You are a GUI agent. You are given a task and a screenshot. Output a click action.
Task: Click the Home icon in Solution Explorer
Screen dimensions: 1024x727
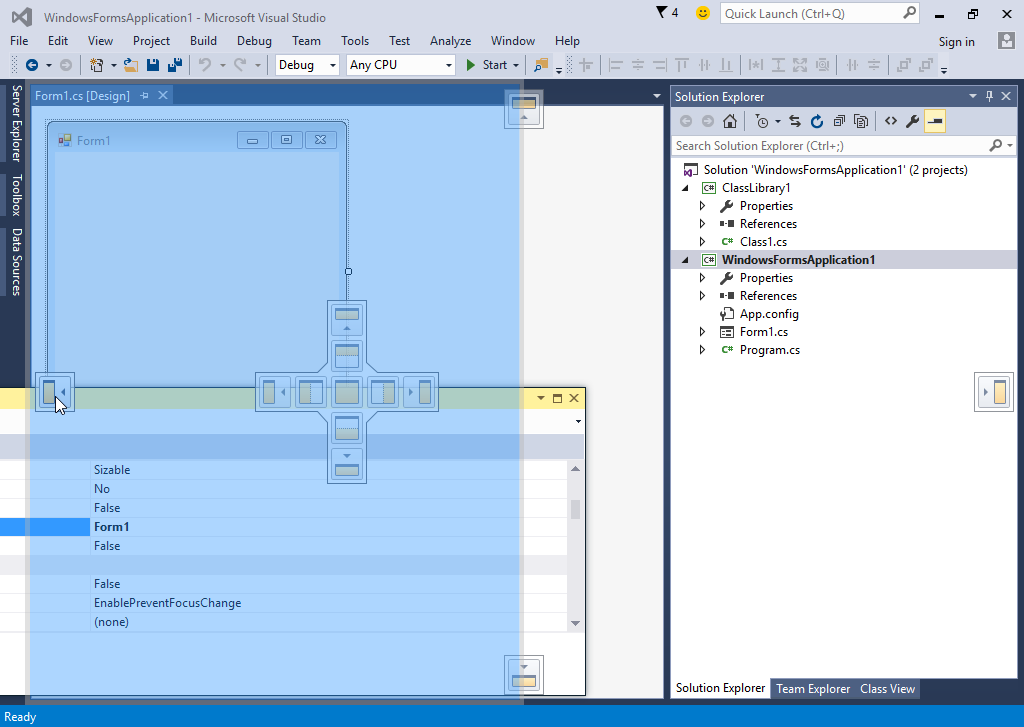click(x=729, y=121)
